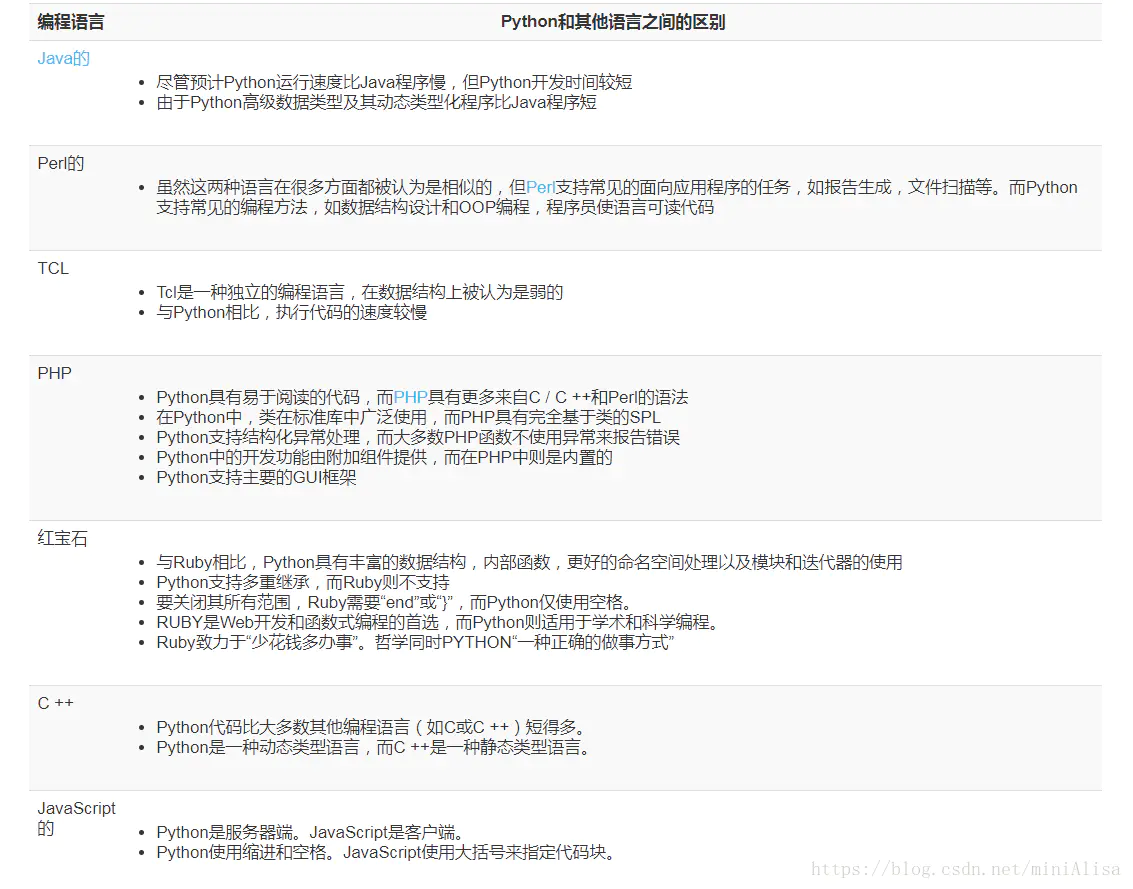
Task: Click bullet RUBY是Web开发和函数式编程的首选
Action: (439, 622)
